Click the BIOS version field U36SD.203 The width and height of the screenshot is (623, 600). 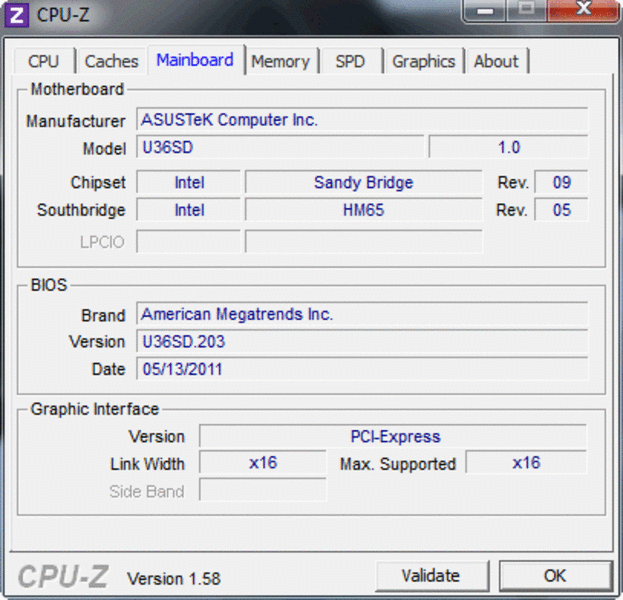tap(362, 341)
